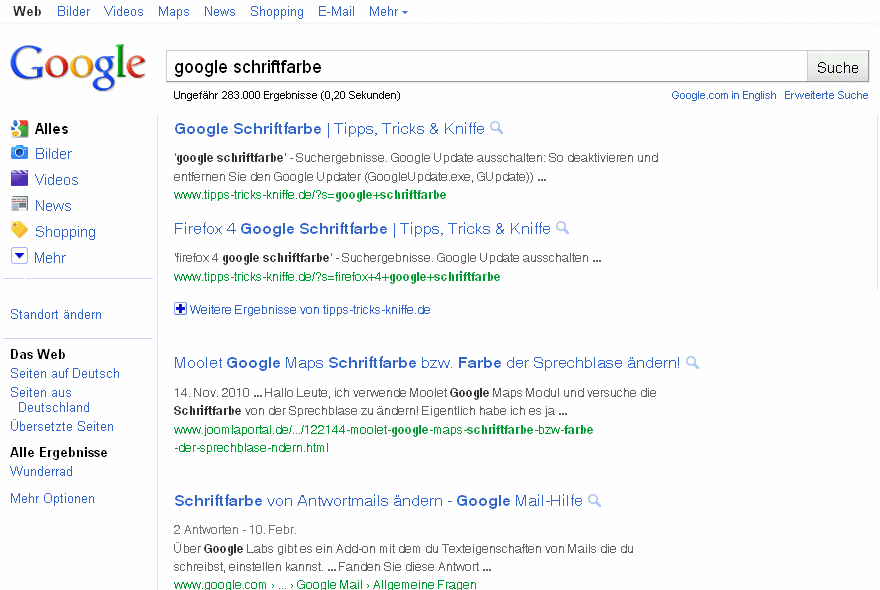Click the Das Web heading

[38, 354]
